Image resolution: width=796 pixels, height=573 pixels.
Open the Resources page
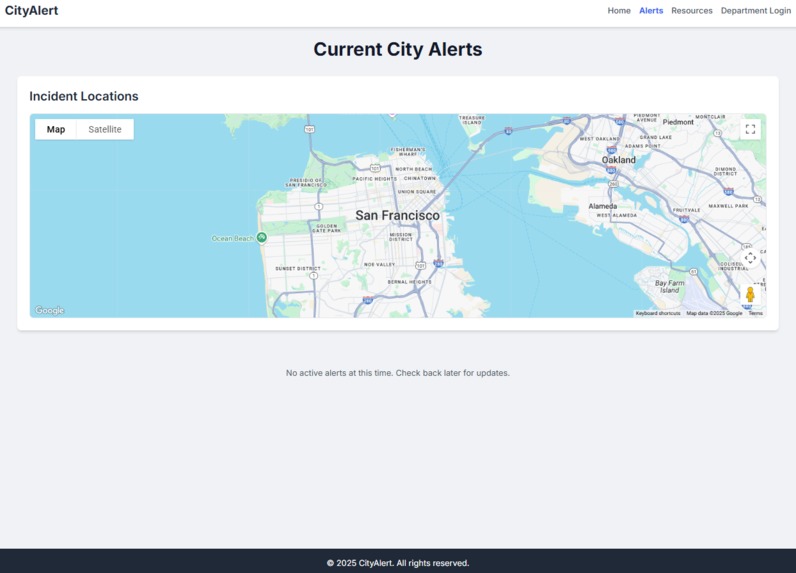(691, 11)
